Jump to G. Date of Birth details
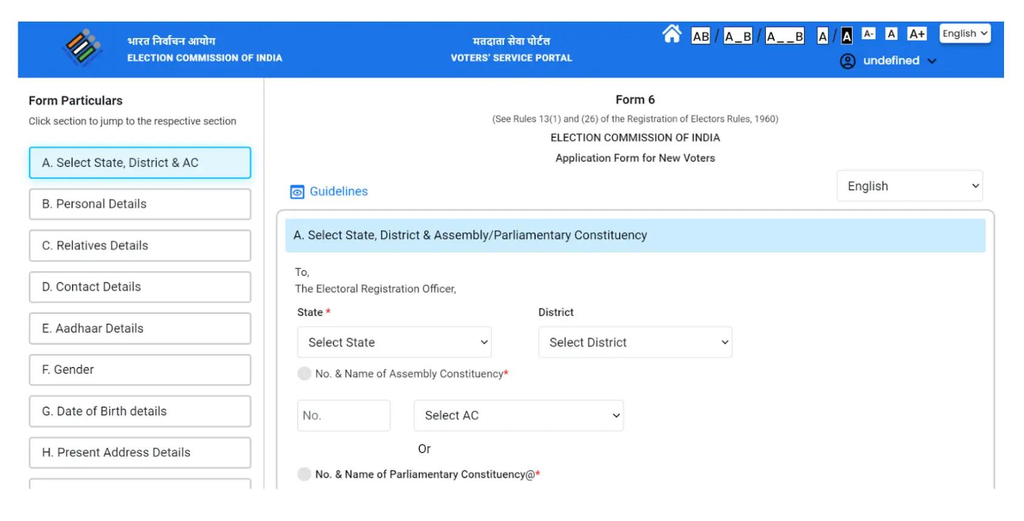The width and height of the screenshot is (1024, 521). (140, 411)
